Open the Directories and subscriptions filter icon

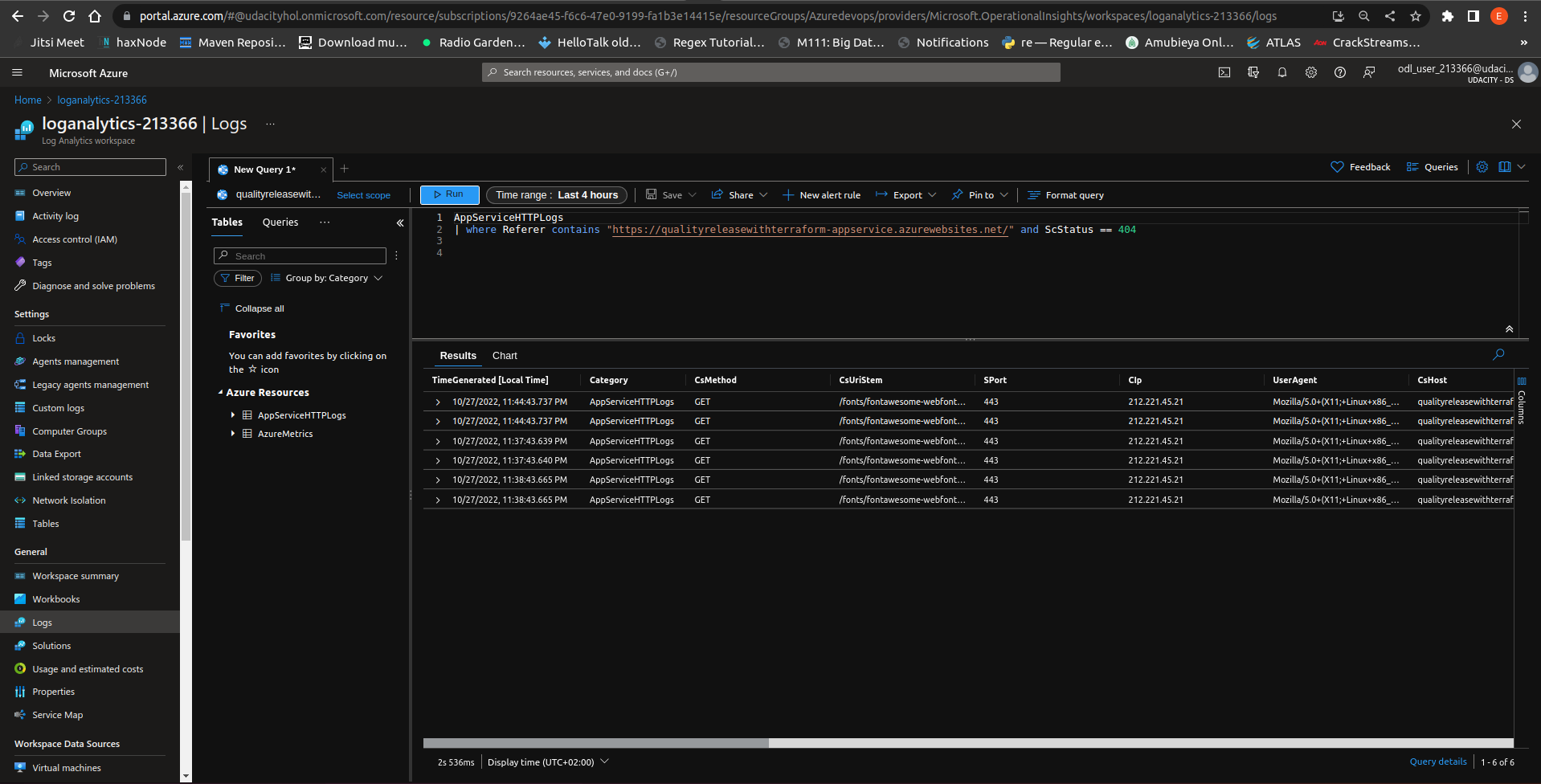[1253, 72]
